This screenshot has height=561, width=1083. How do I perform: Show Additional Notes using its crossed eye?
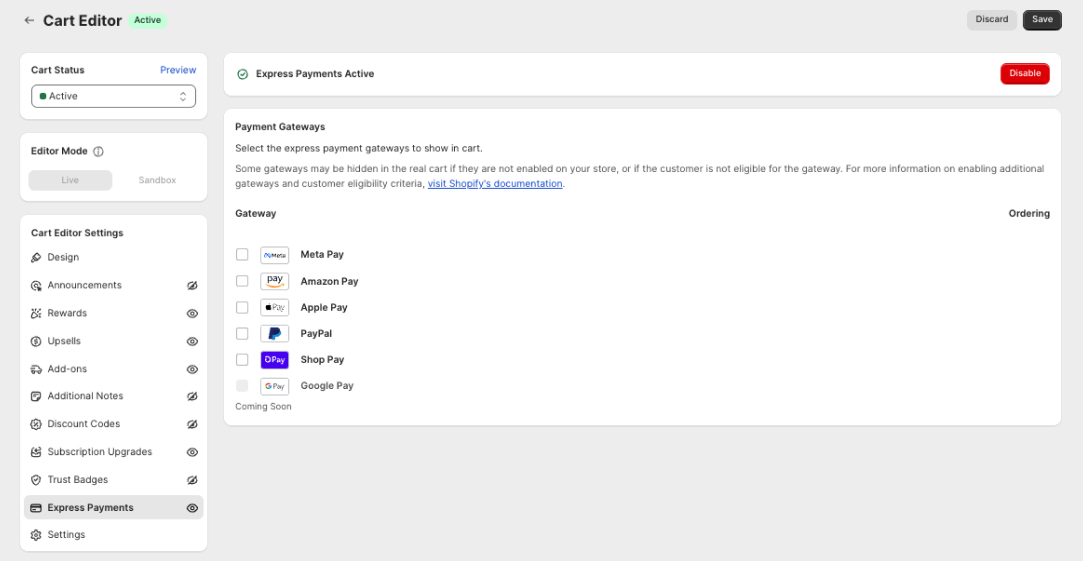pos(193,397)
